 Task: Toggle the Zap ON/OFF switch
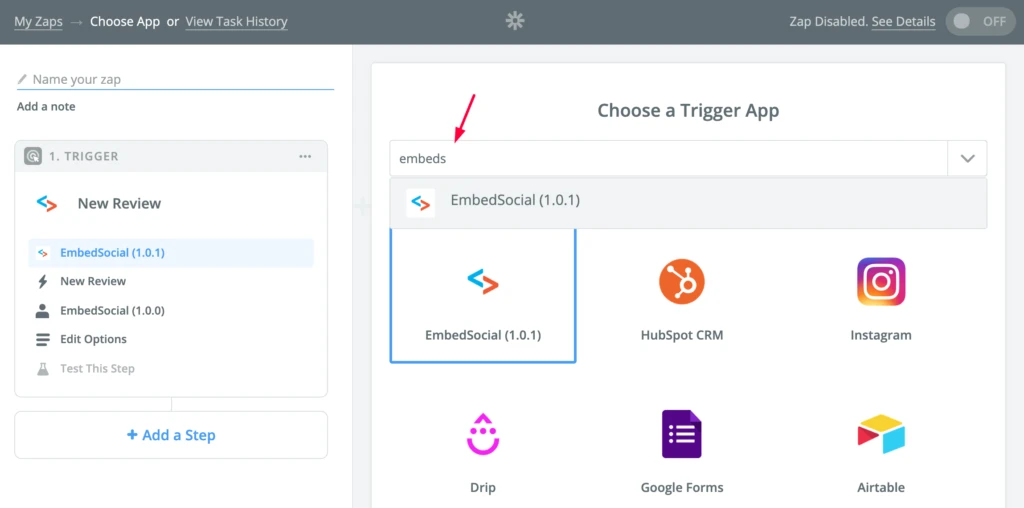click(x=980, y=22)
